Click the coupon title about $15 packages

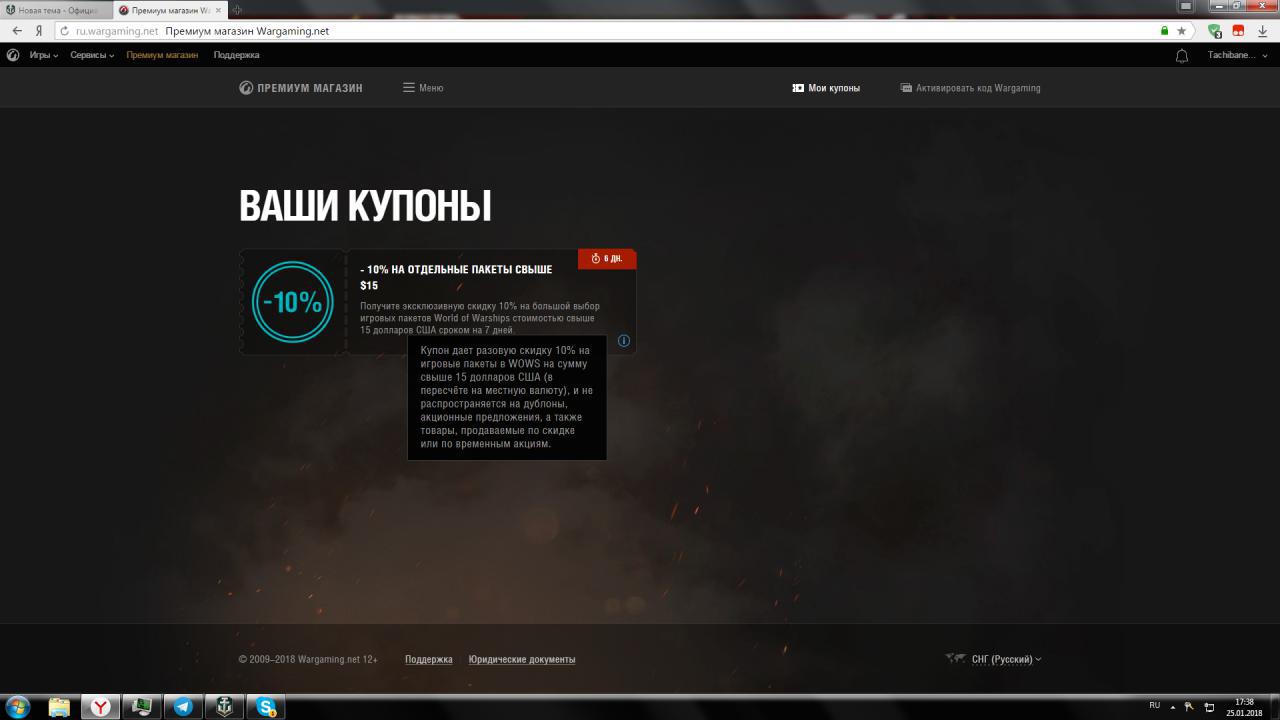(456, 277)
